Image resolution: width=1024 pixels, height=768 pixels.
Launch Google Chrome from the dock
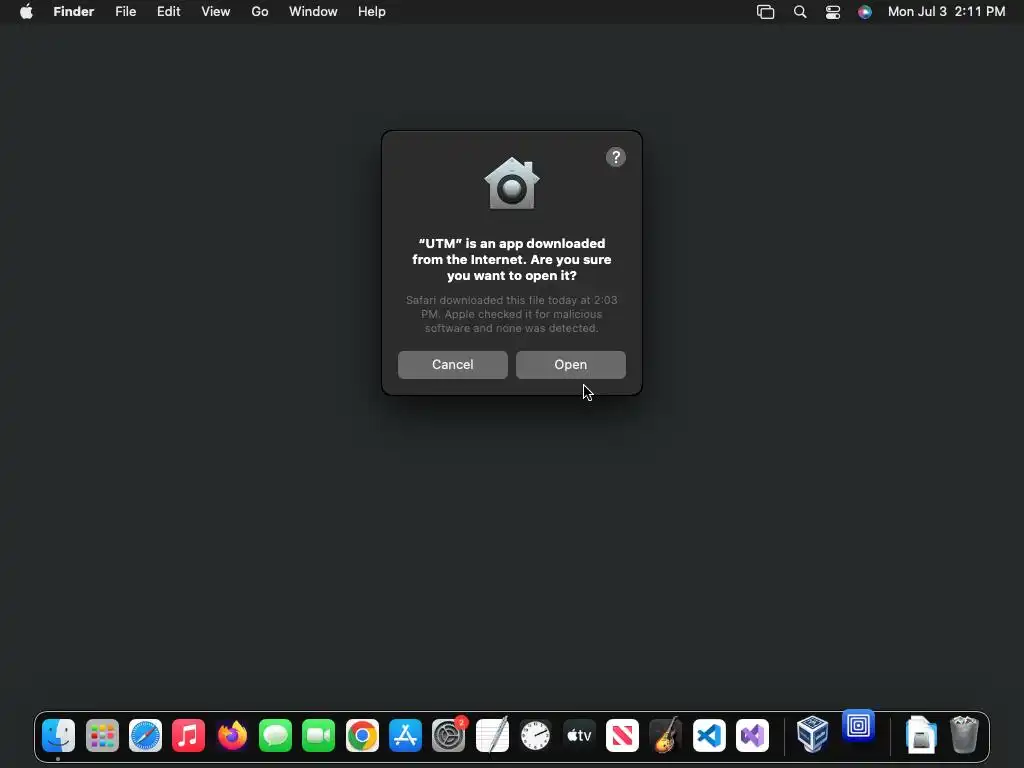(362, 735)
